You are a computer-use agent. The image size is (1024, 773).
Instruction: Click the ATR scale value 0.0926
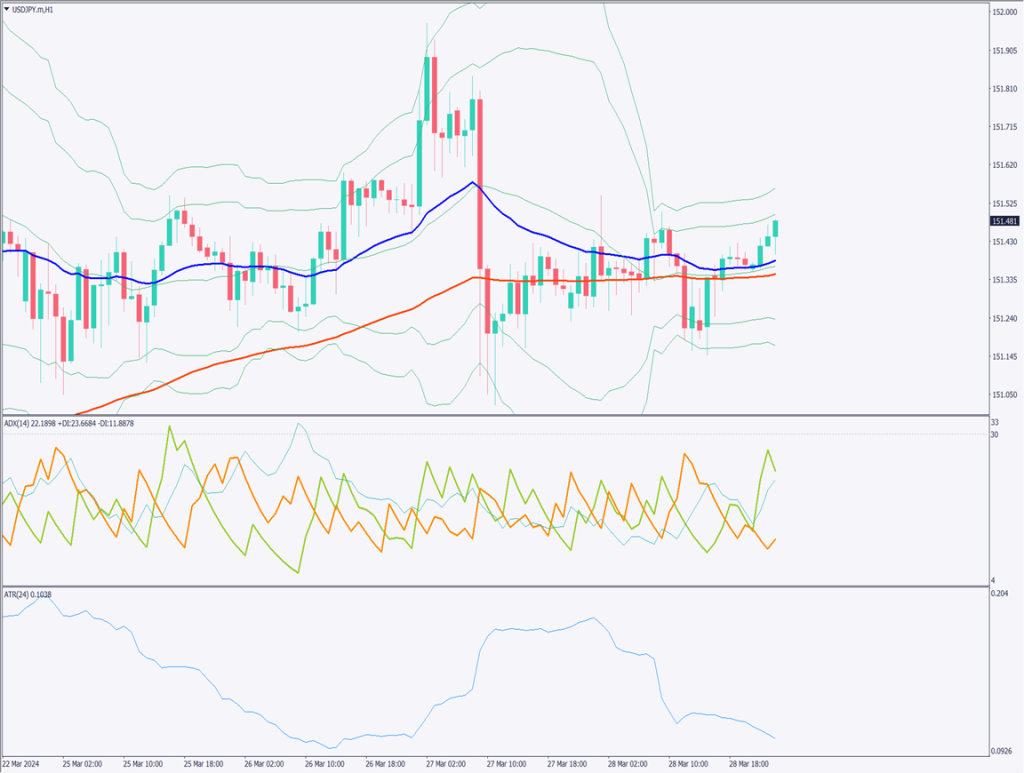tap(1003, 750)
